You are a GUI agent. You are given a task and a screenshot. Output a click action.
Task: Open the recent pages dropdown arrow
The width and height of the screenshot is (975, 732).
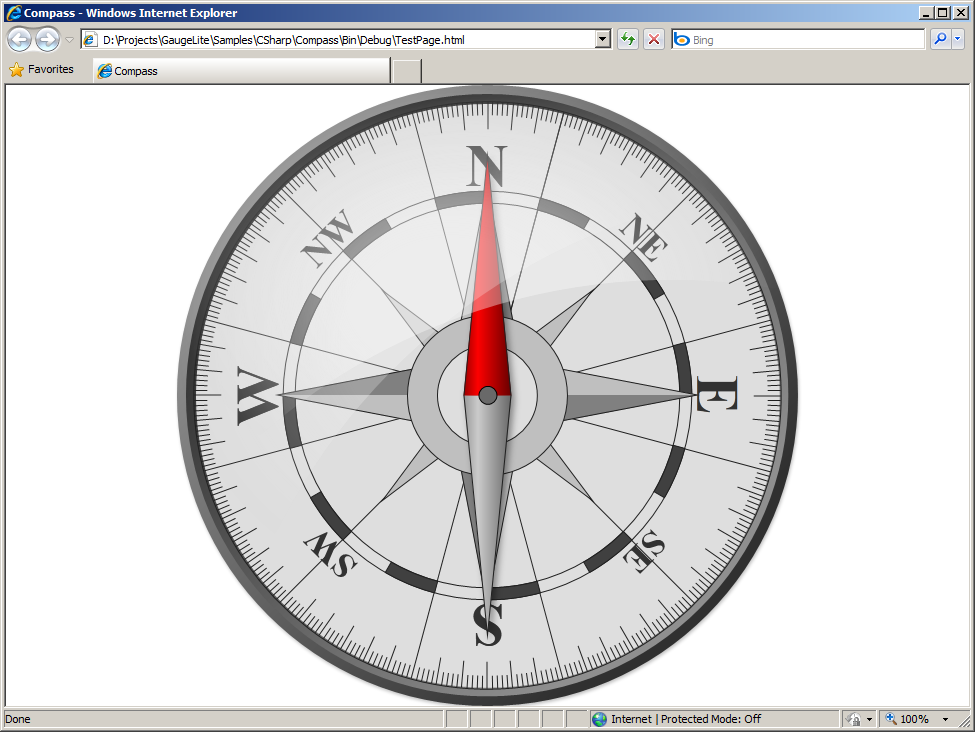(x=69, y=40)
